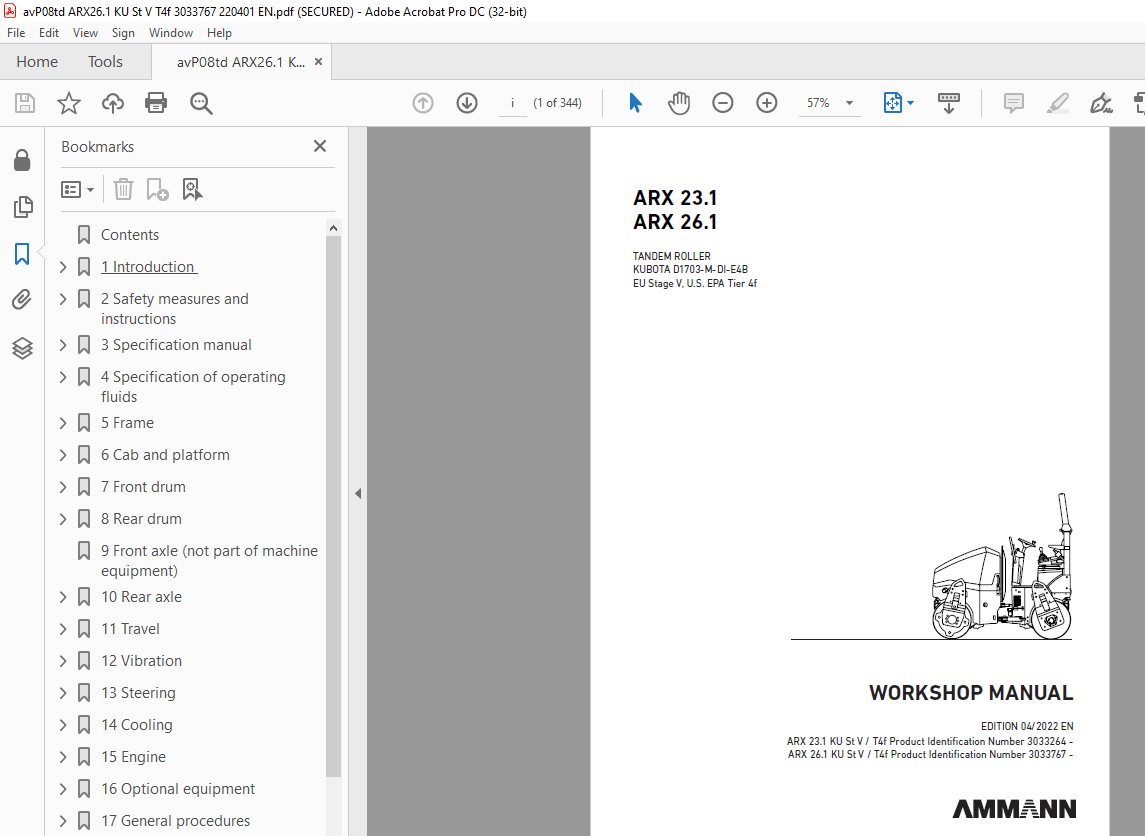Switch to the Home tab
The image size is (1145, 836).
37,62
